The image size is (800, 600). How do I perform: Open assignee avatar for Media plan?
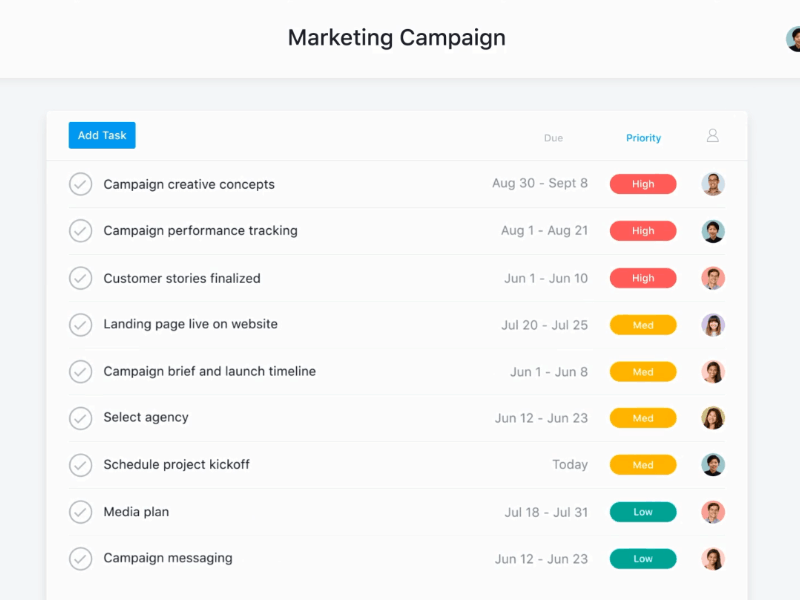[713, 512]
